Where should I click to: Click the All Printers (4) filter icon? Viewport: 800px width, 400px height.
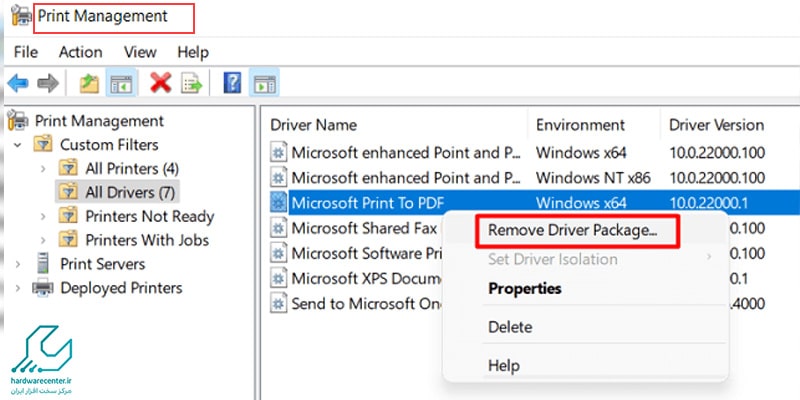pos(68,168)
